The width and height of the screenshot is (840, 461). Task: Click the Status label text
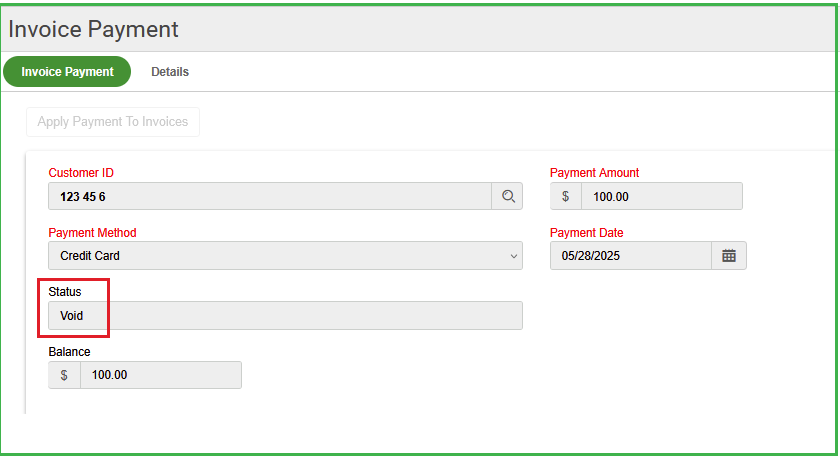click(x=65, y=292)
